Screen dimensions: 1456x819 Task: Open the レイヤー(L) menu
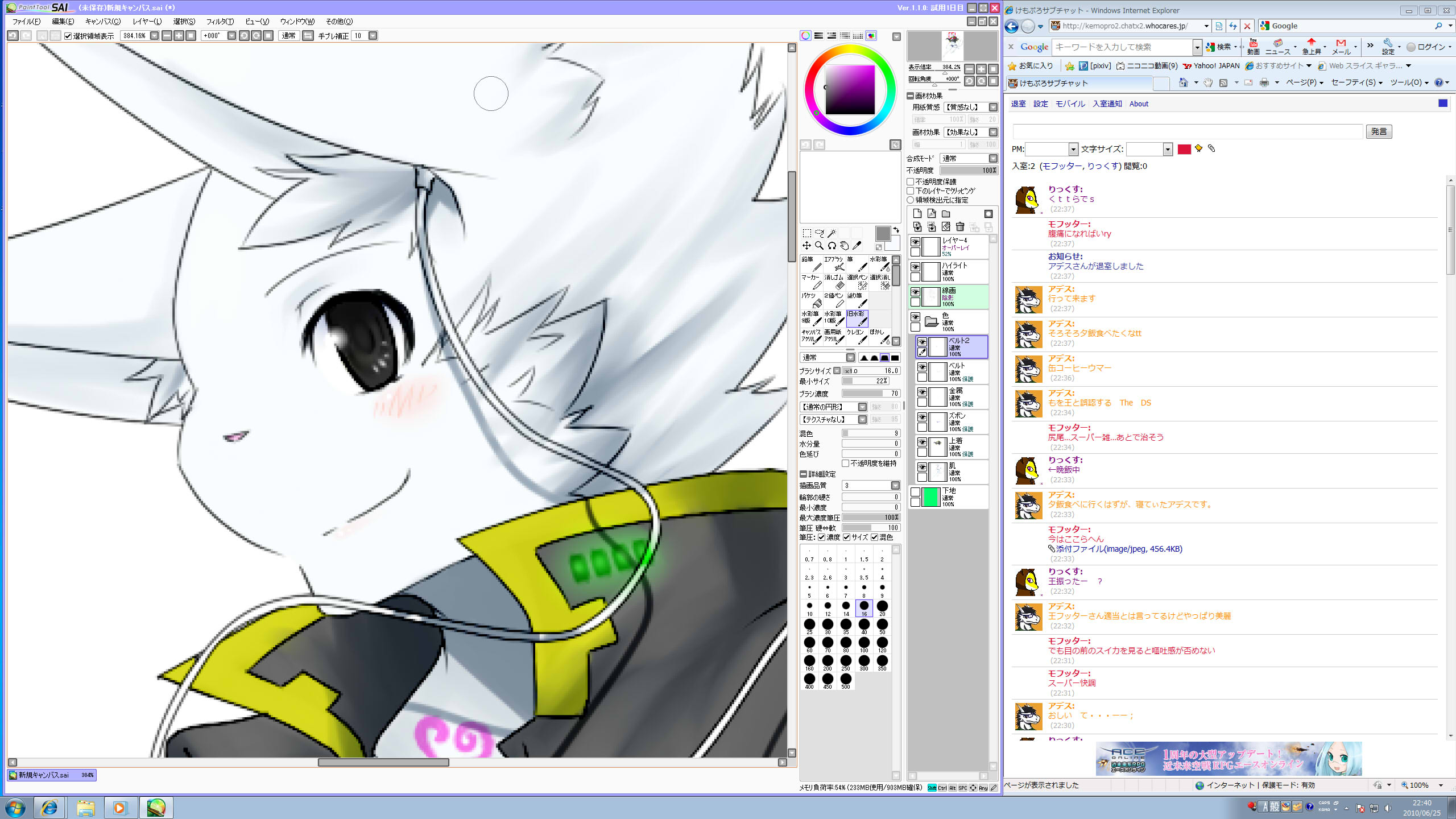click(x=147, y=22)
